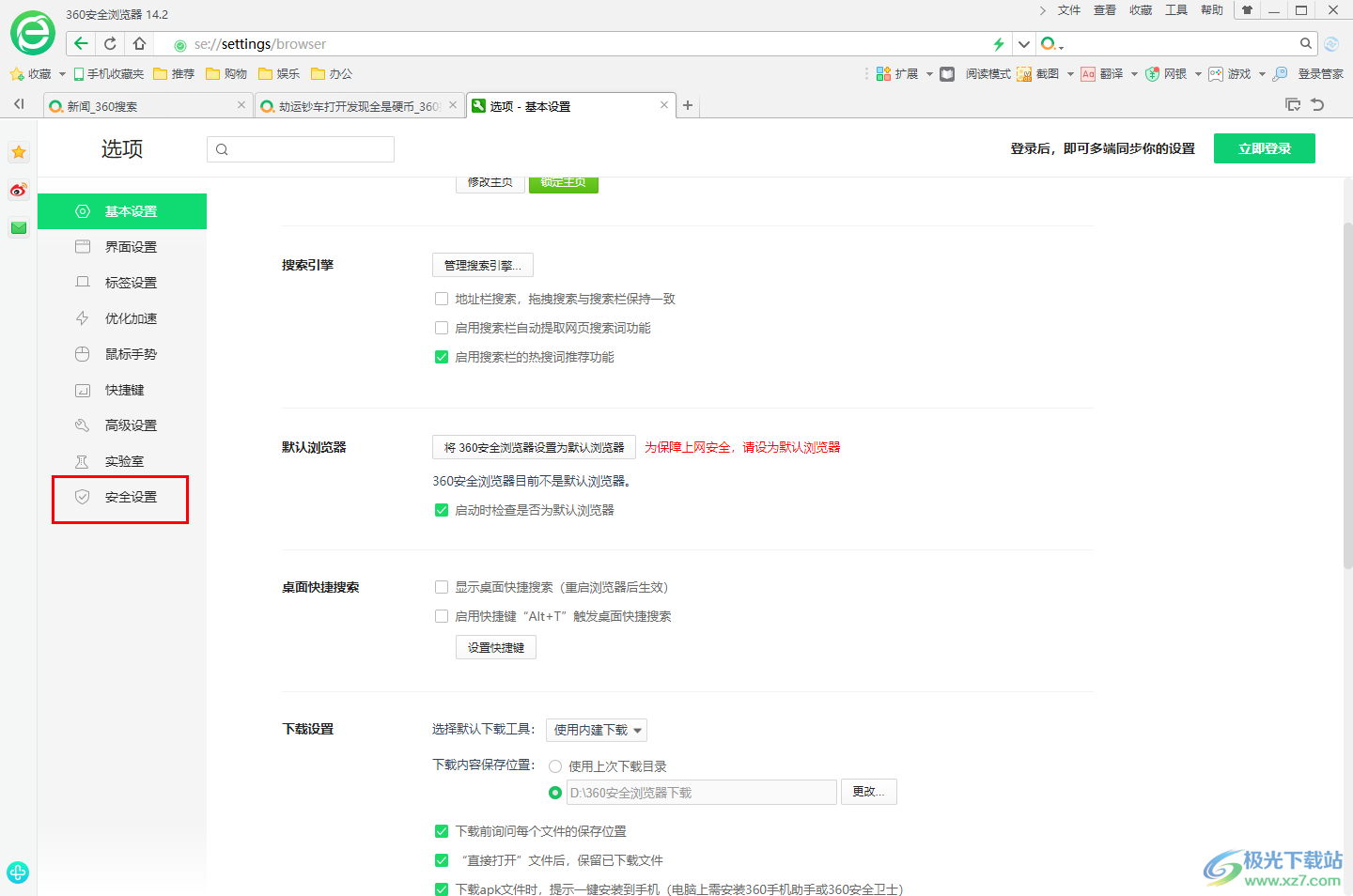
Task: Click the 收藏 star in bookmarks bar
Action: coord(17,73)
